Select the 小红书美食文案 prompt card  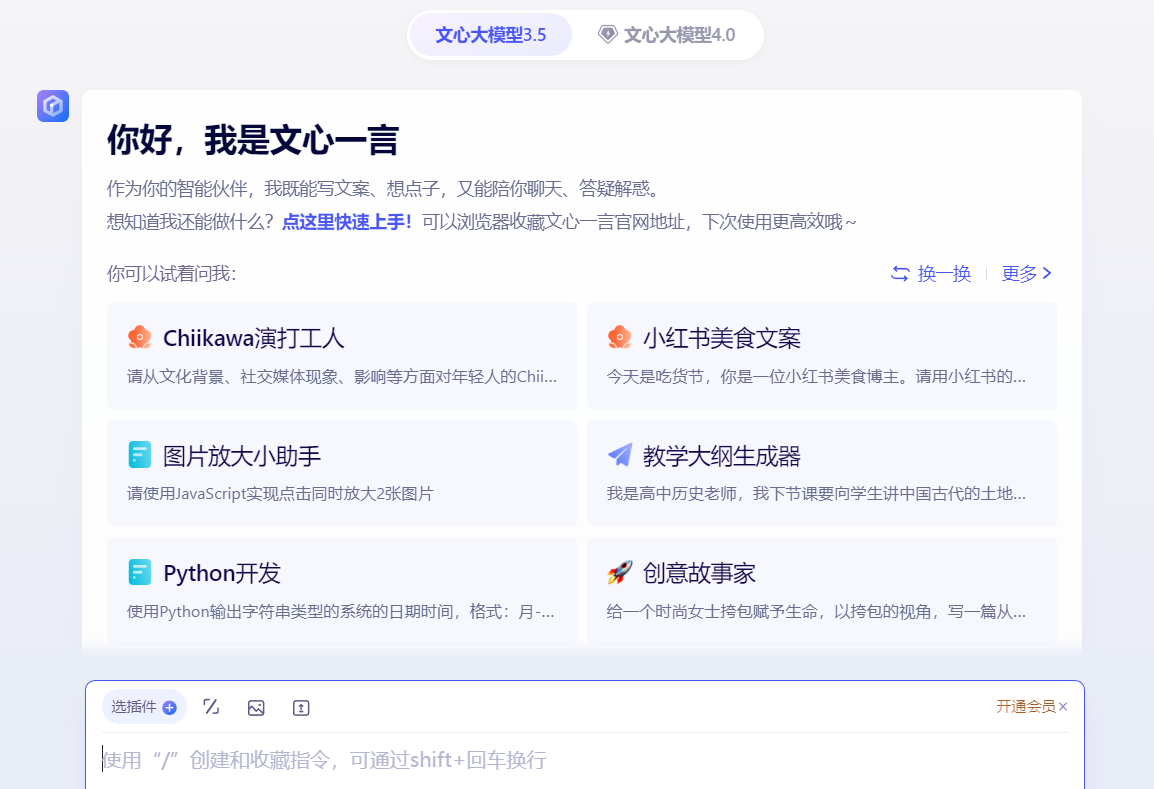[821, 356]
